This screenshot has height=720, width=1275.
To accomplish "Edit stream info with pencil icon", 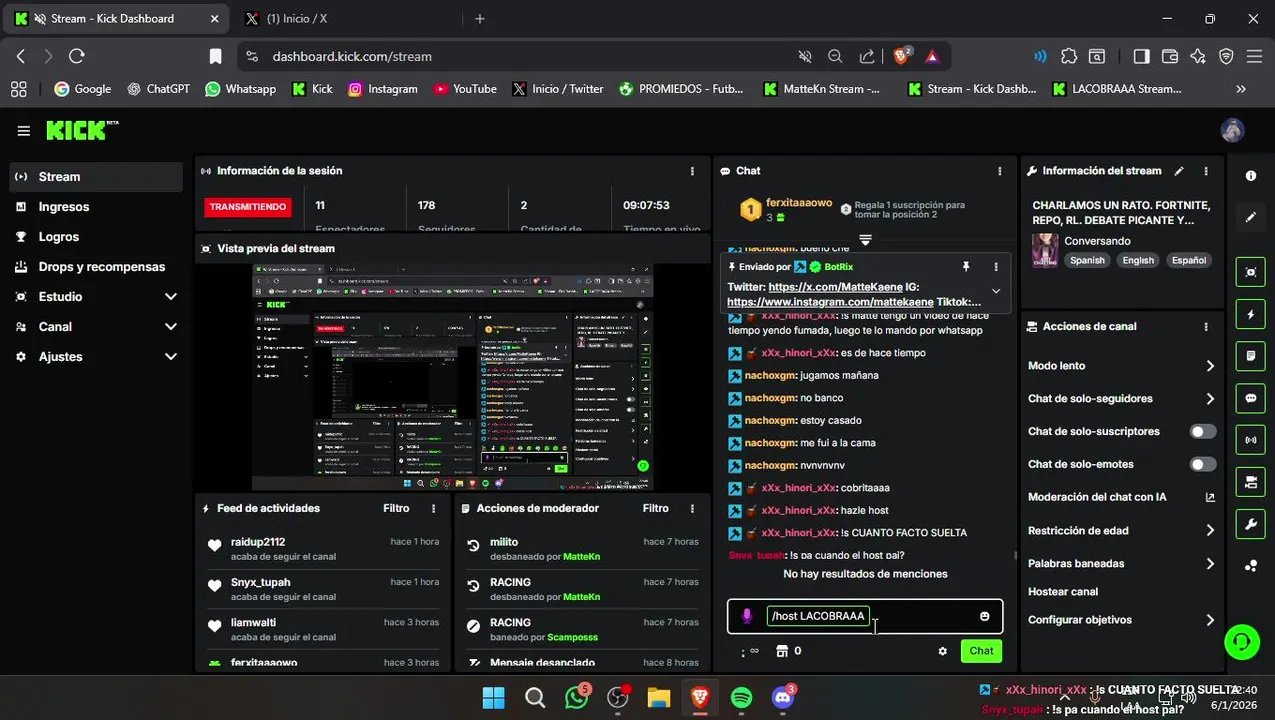I will pyautogui.click(x=1179, y=171).
